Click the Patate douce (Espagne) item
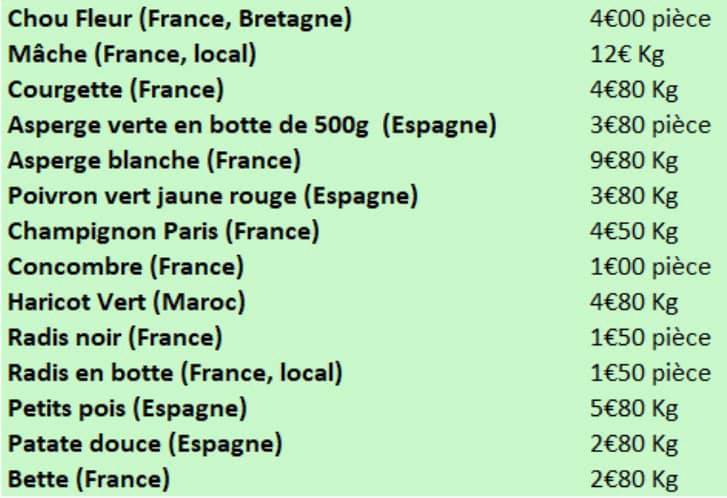The image size is (727, 498). 145,445
